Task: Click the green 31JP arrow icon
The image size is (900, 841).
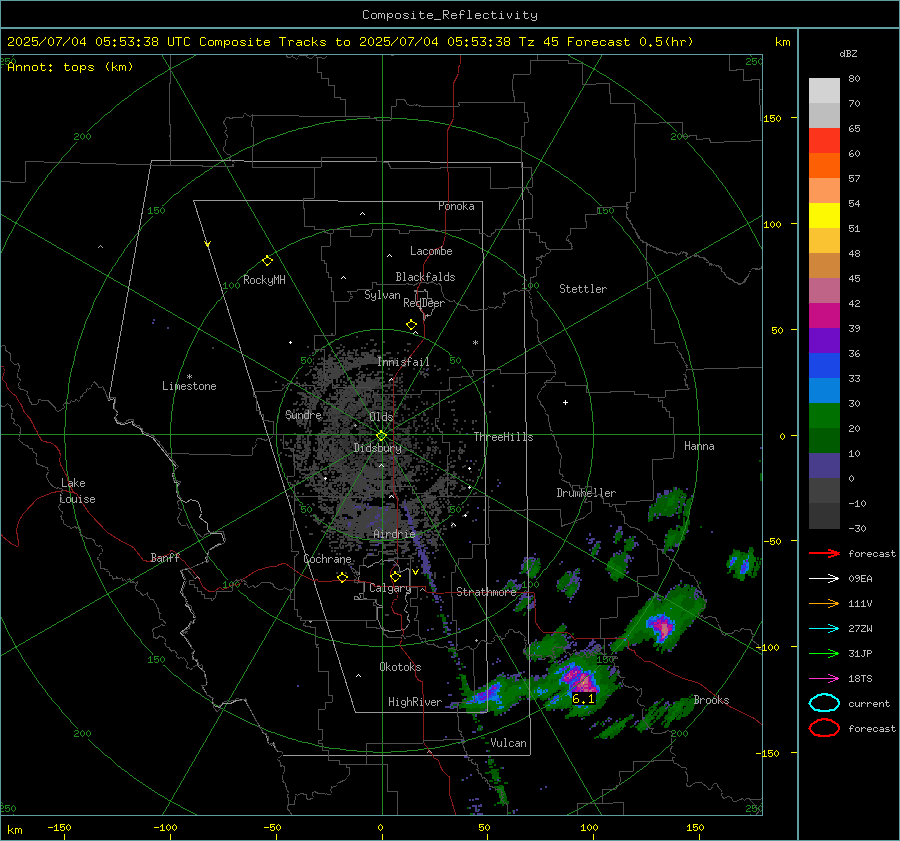Action: 824,653
